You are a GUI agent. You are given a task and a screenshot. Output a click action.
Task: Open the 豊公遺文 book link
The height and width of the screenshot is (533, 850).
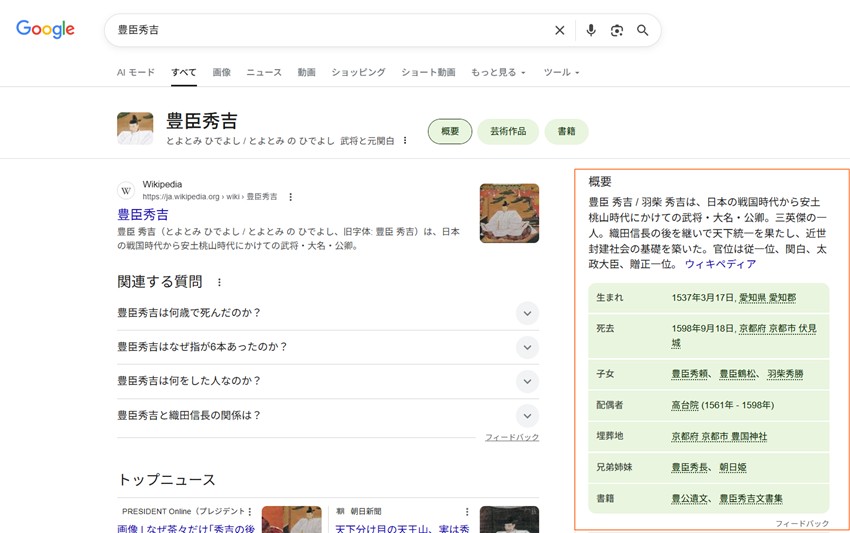690,499
